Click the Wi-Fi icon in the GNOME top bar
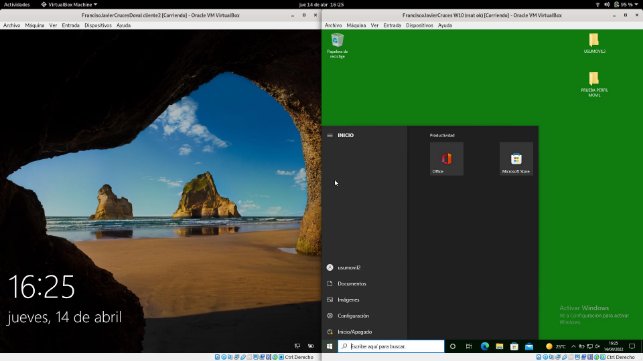The width and height of the screenshot is (643, 361). click(597, 5)
